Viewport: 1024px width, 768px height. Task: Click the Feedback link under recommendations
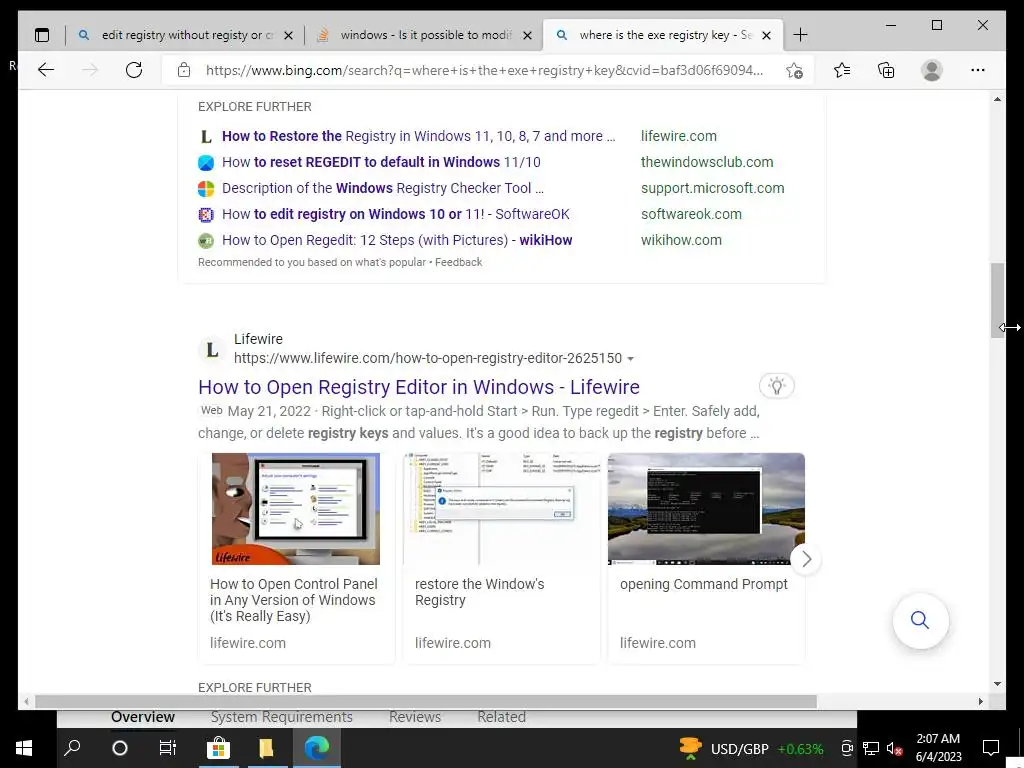point(458,262)
